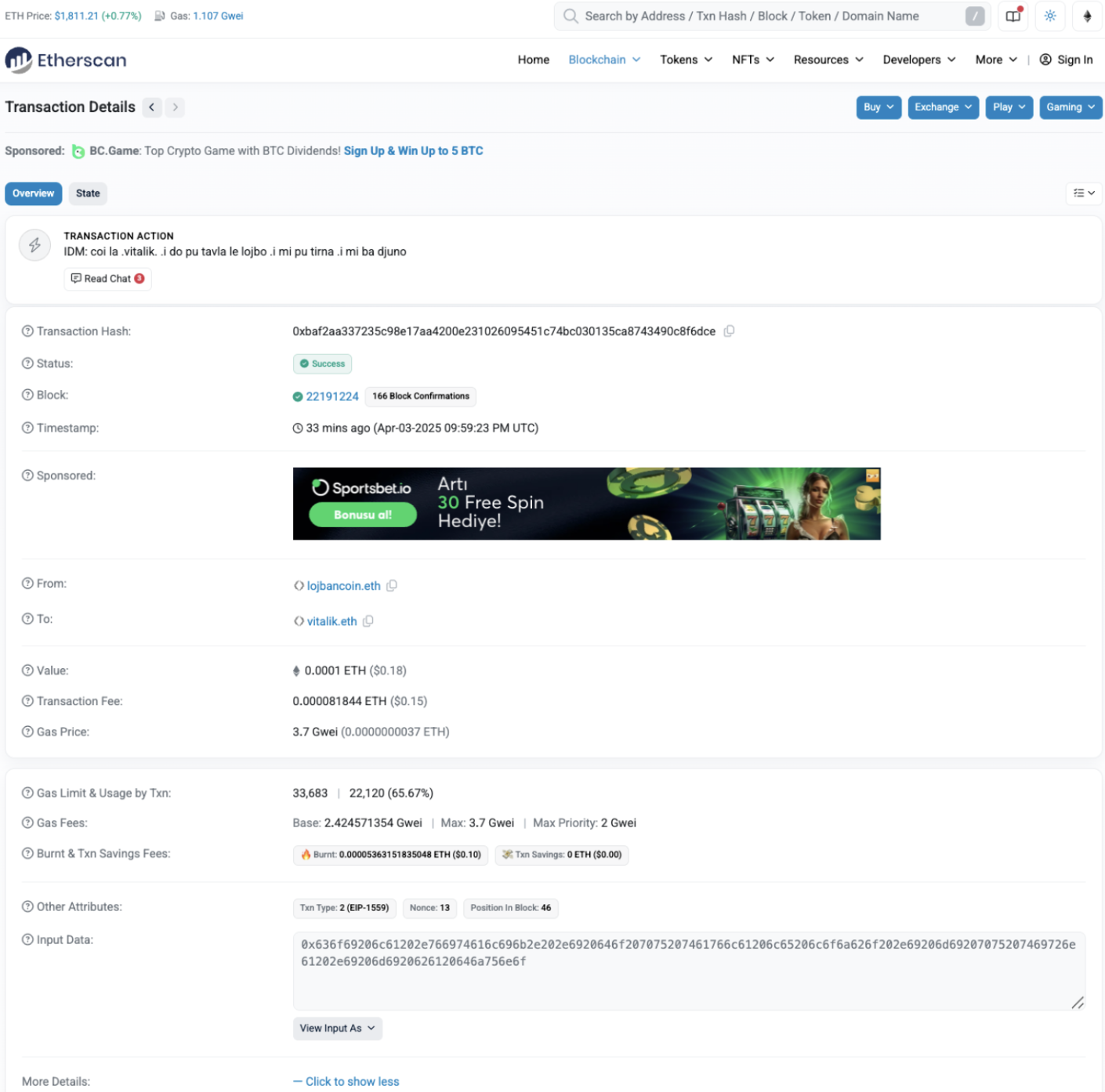Expand the Exchange dropdown button
The height and width of the screenshot is (1092, 1105).
pyautogui.click(x=944, y=107)
